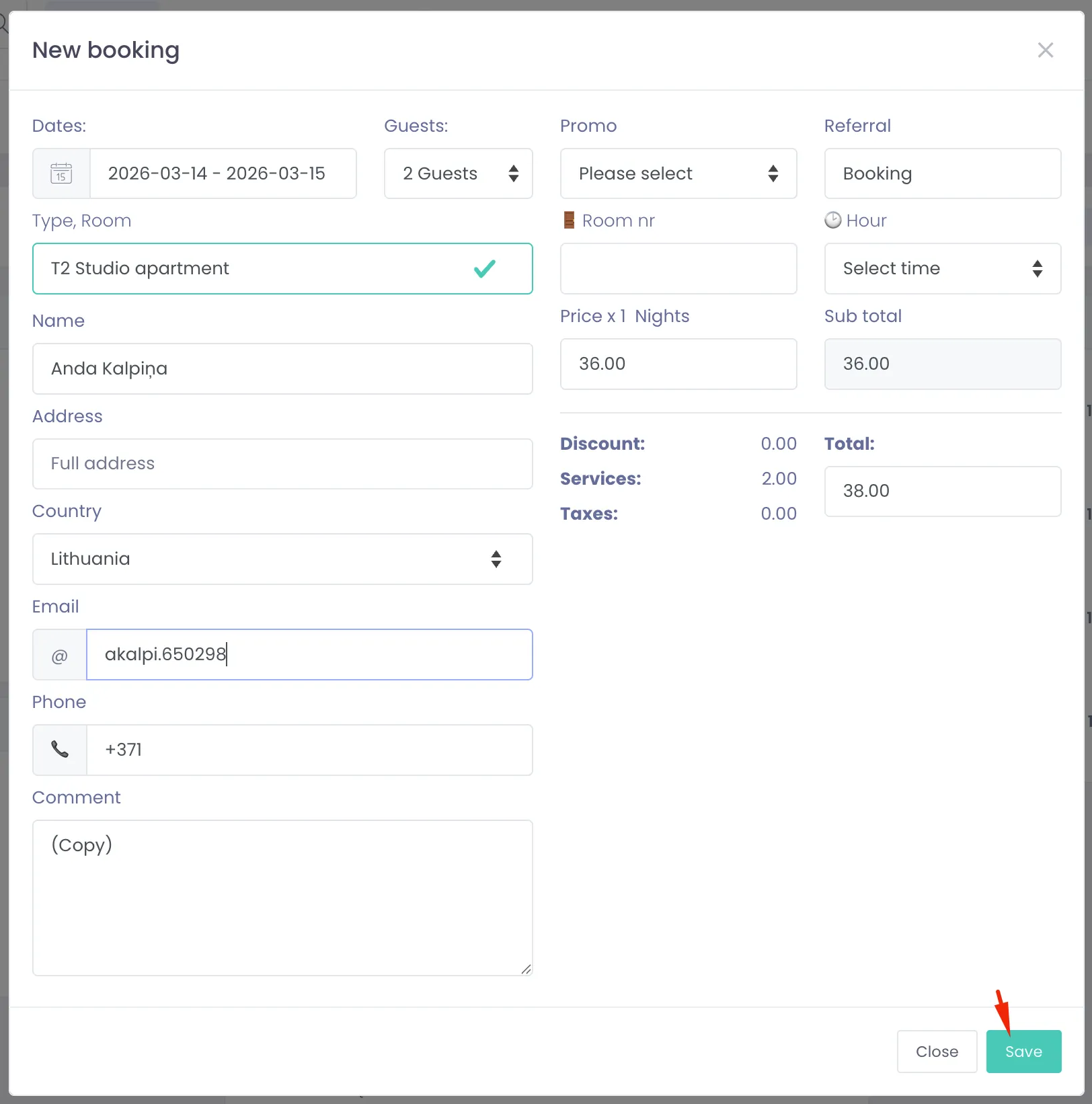Click the Comment text area
Screen dimensions: 1092x1104
click(282, 898)
